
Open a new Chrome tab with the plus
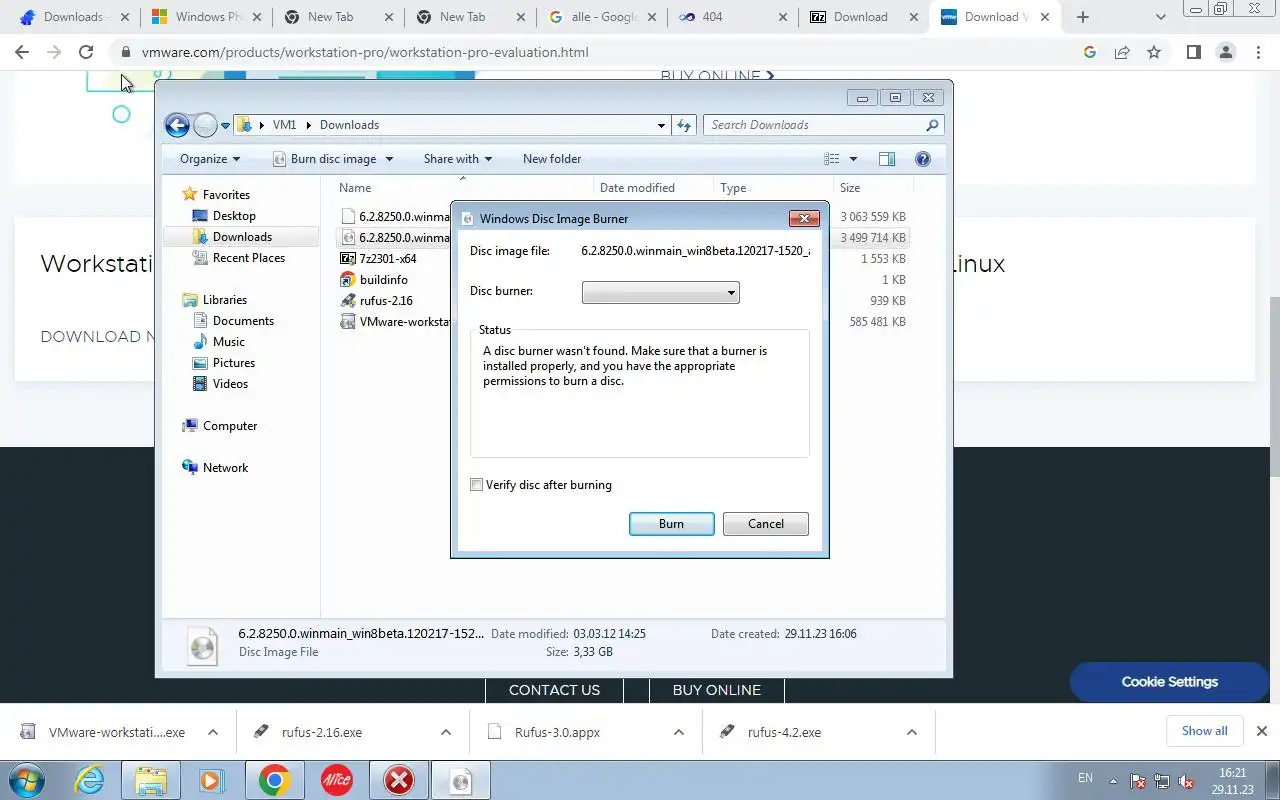tap(1082, 17)
